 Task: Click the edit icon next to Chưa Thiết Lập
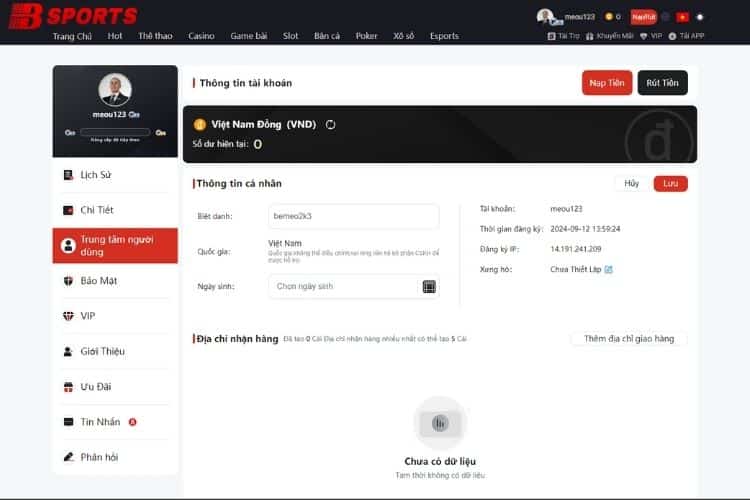608,269
